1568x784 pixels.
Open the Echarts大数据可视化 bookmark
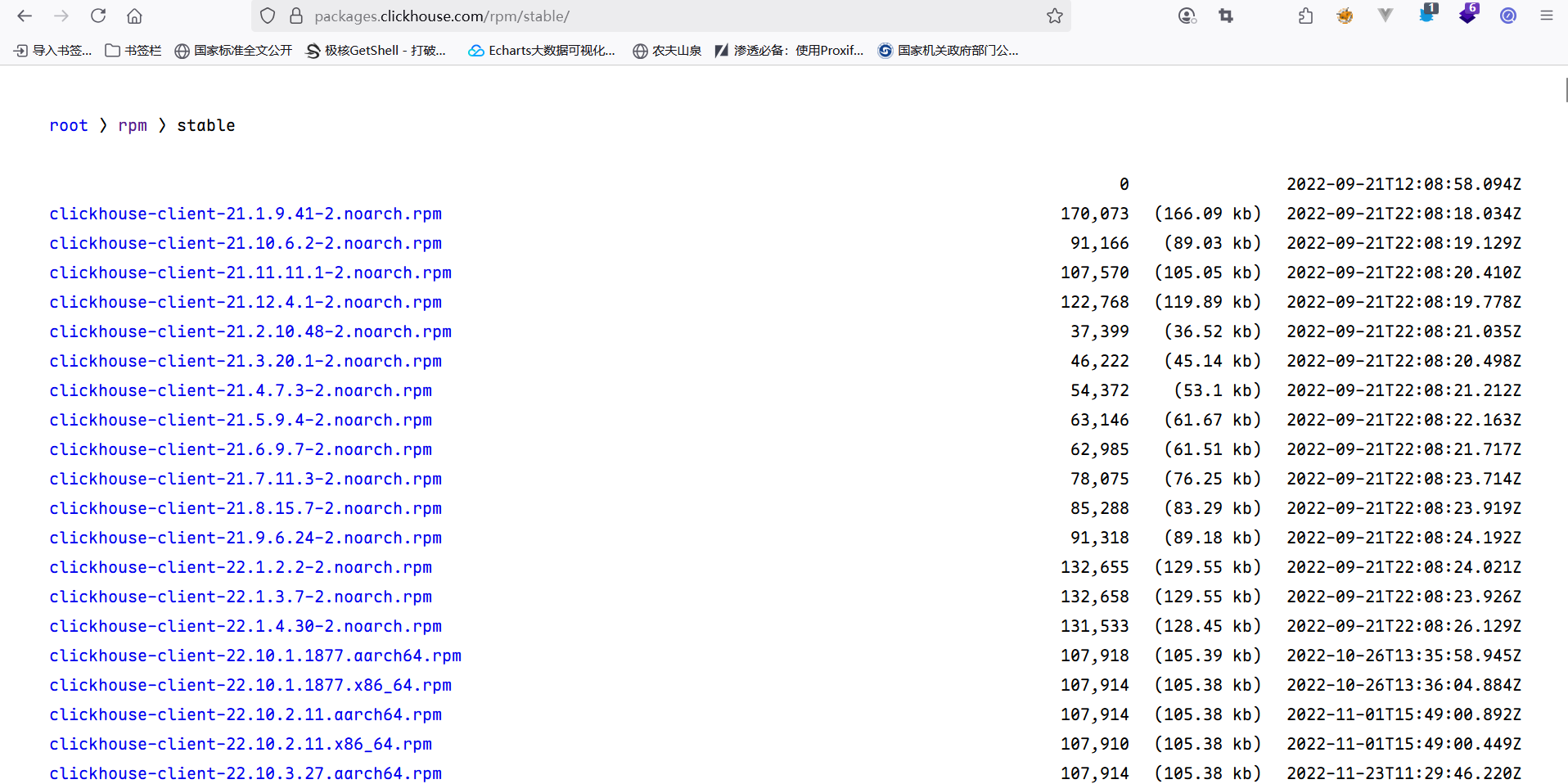click(542, 51)
